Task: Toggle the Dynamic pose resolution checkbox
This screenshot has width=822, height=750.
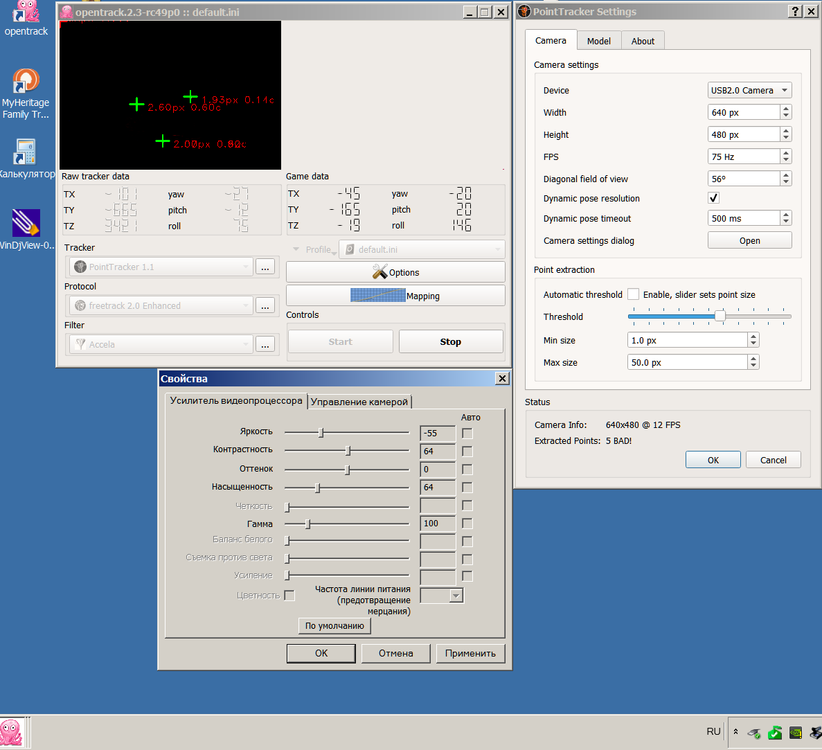Action: coord(714,198)
